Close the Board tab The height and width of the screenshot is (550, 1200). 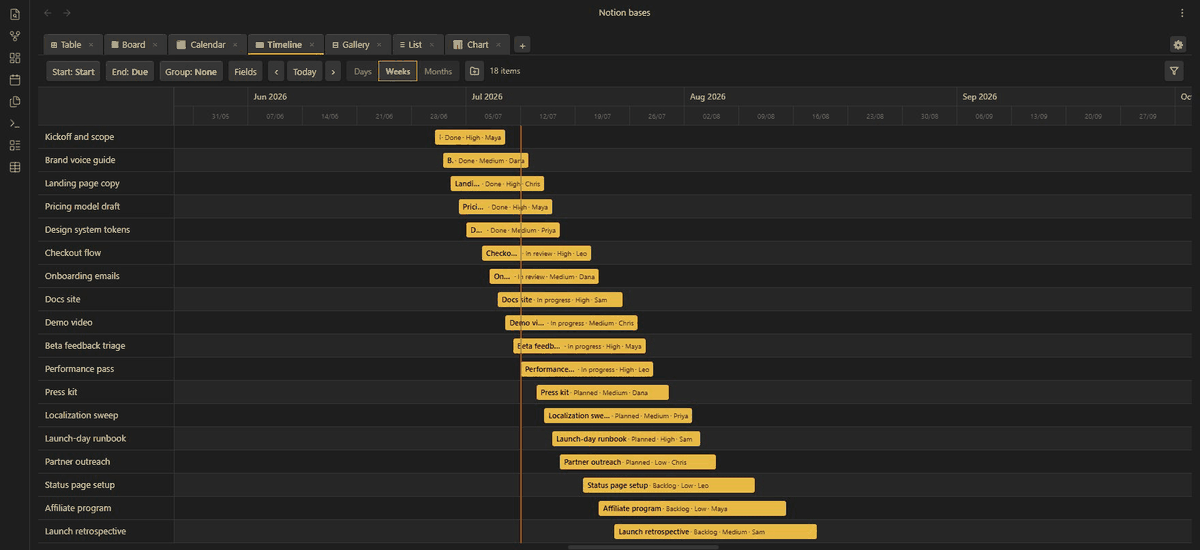click(155, 45)
